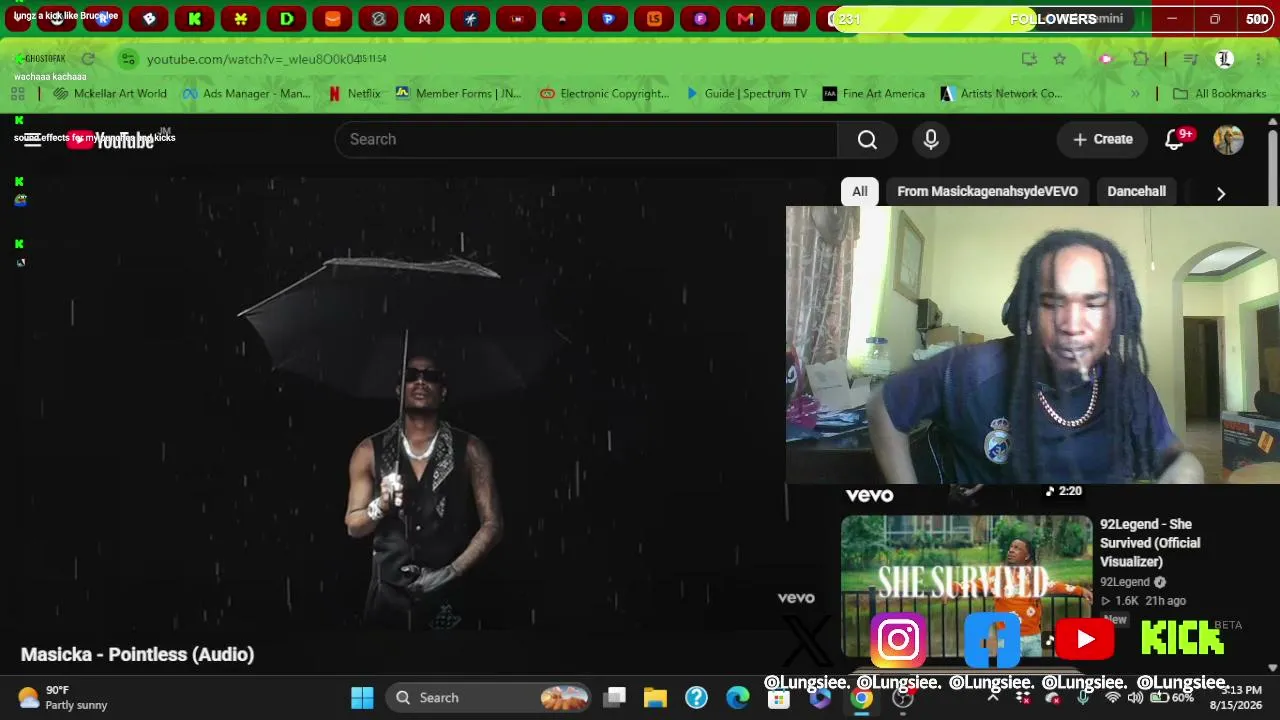Open the volume speaker tray icon
The width and height of the screenshot is (1280, 720).
[x=1135, y=698]
